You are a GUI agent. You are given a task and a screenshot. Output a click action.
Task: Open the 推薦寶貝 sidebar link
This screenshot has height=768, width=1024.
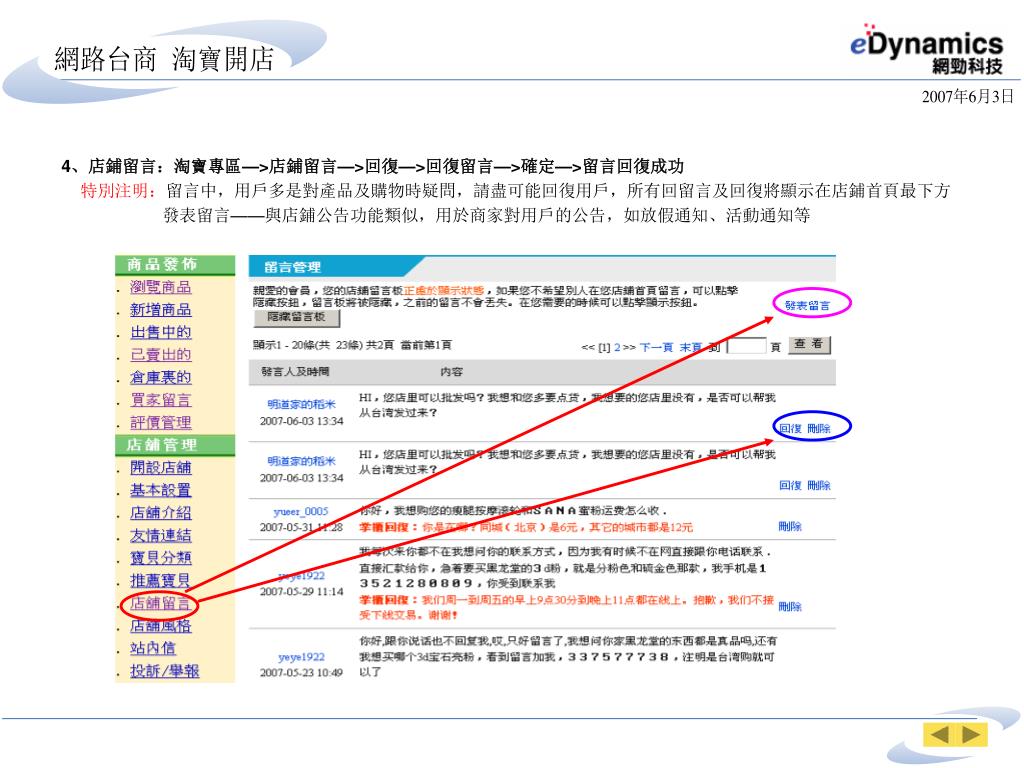click(x=161, y=580)
